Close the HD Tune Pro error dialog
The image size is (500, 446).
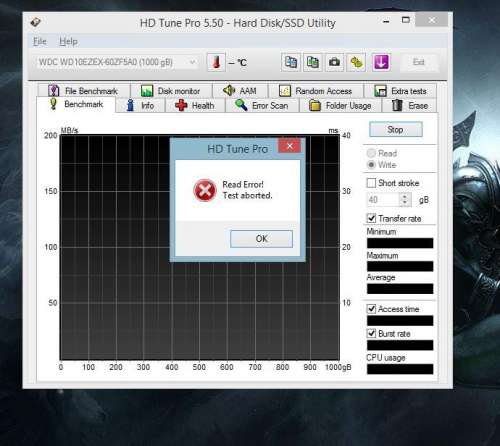click(289, 146)
